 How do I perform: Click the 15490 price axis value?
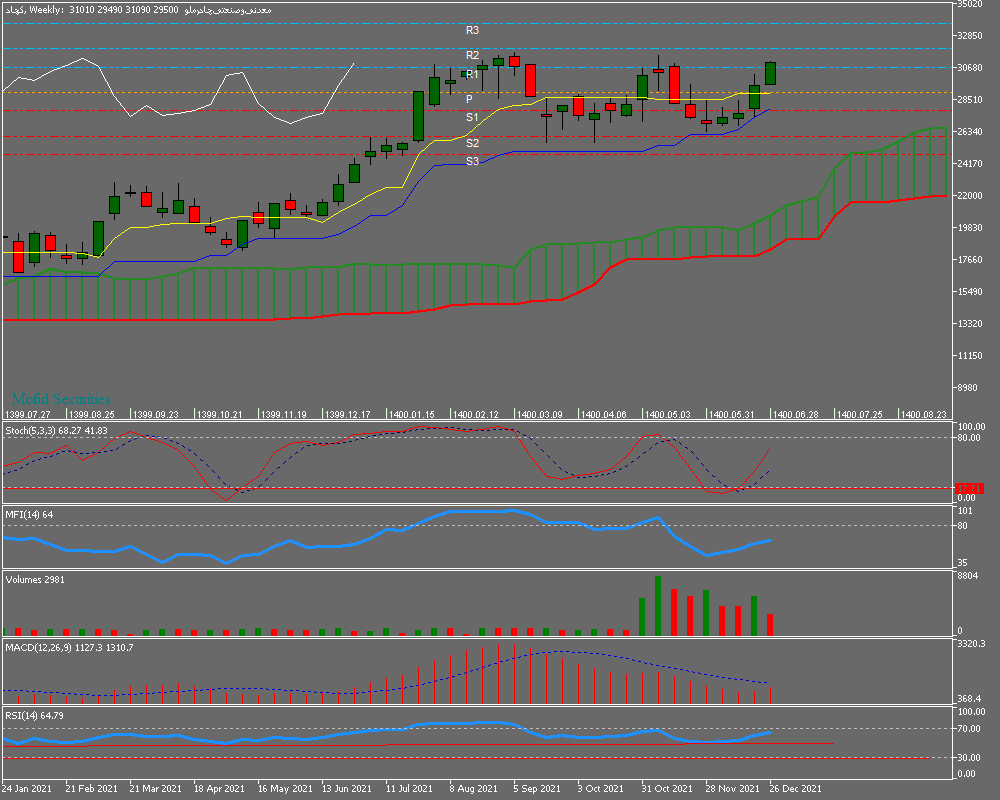pos(969,292)
